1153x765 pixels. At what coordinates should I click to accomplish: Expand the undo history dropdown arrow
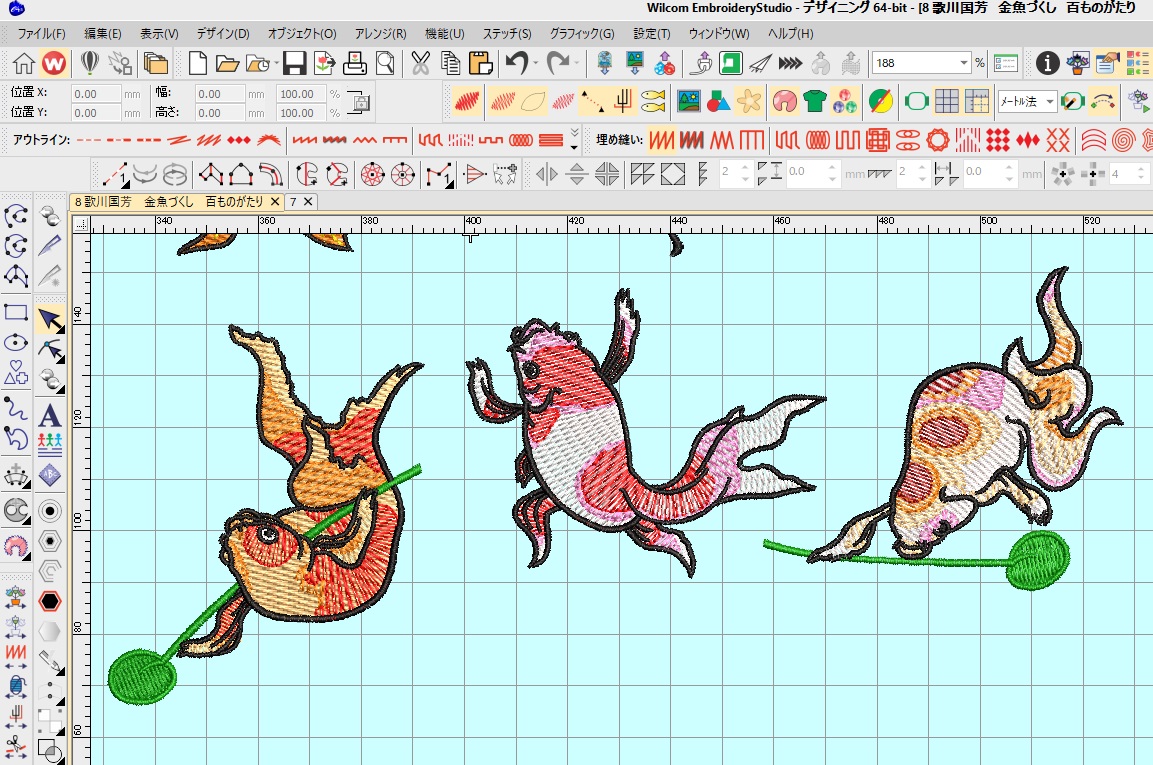tap(535, 63)
